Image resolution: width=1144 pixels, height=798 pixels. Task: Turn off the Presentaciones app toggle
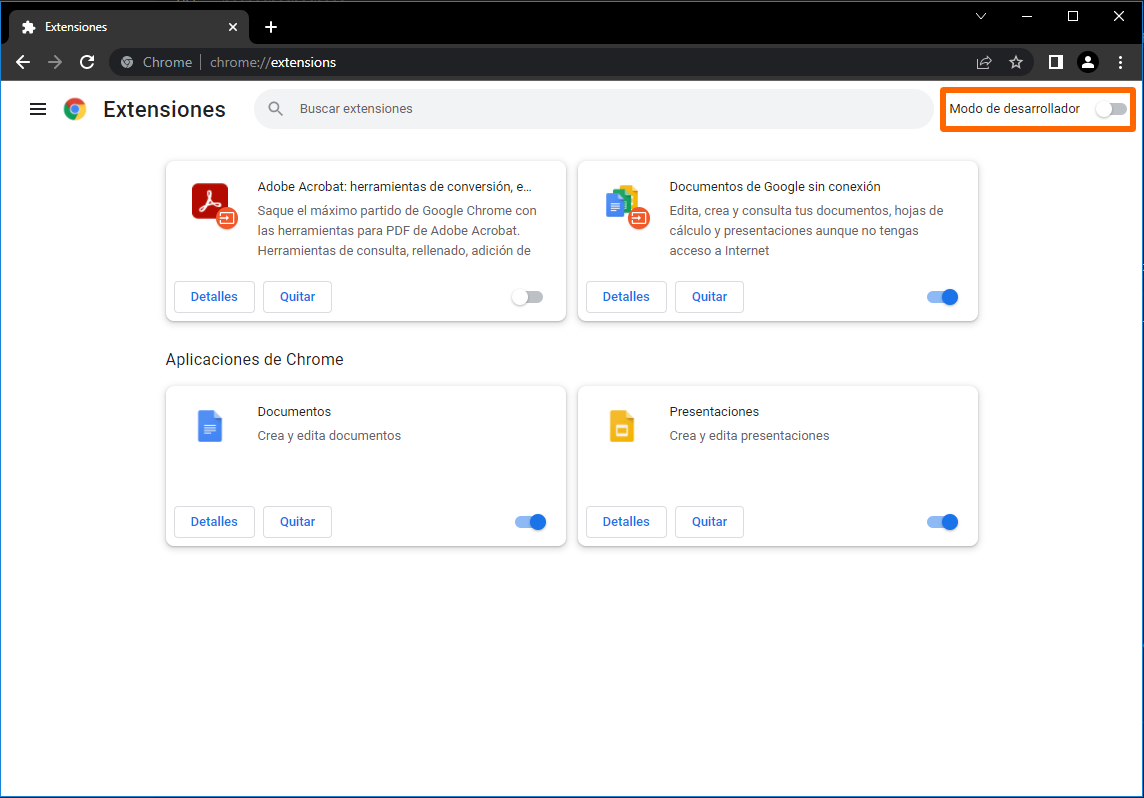coord(943,522)
